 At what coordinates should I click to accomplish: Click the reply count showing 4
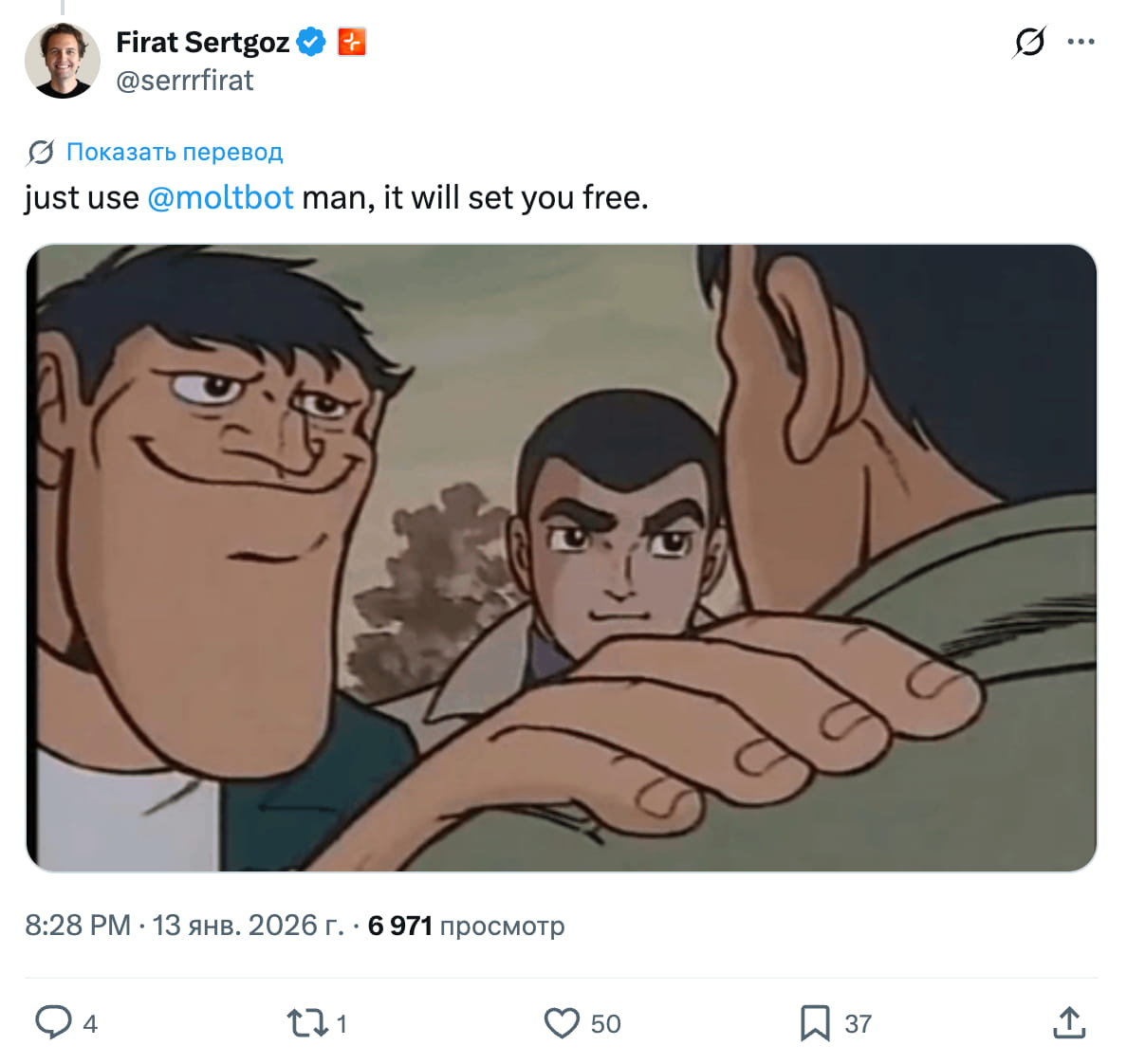tap(90, 1024)
